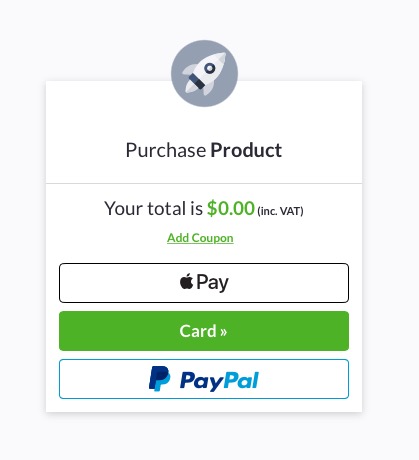The height and width of the screenshot is (460, 419).
Task: Choose the PayPal payment button
Action: (x=204, y=379)
